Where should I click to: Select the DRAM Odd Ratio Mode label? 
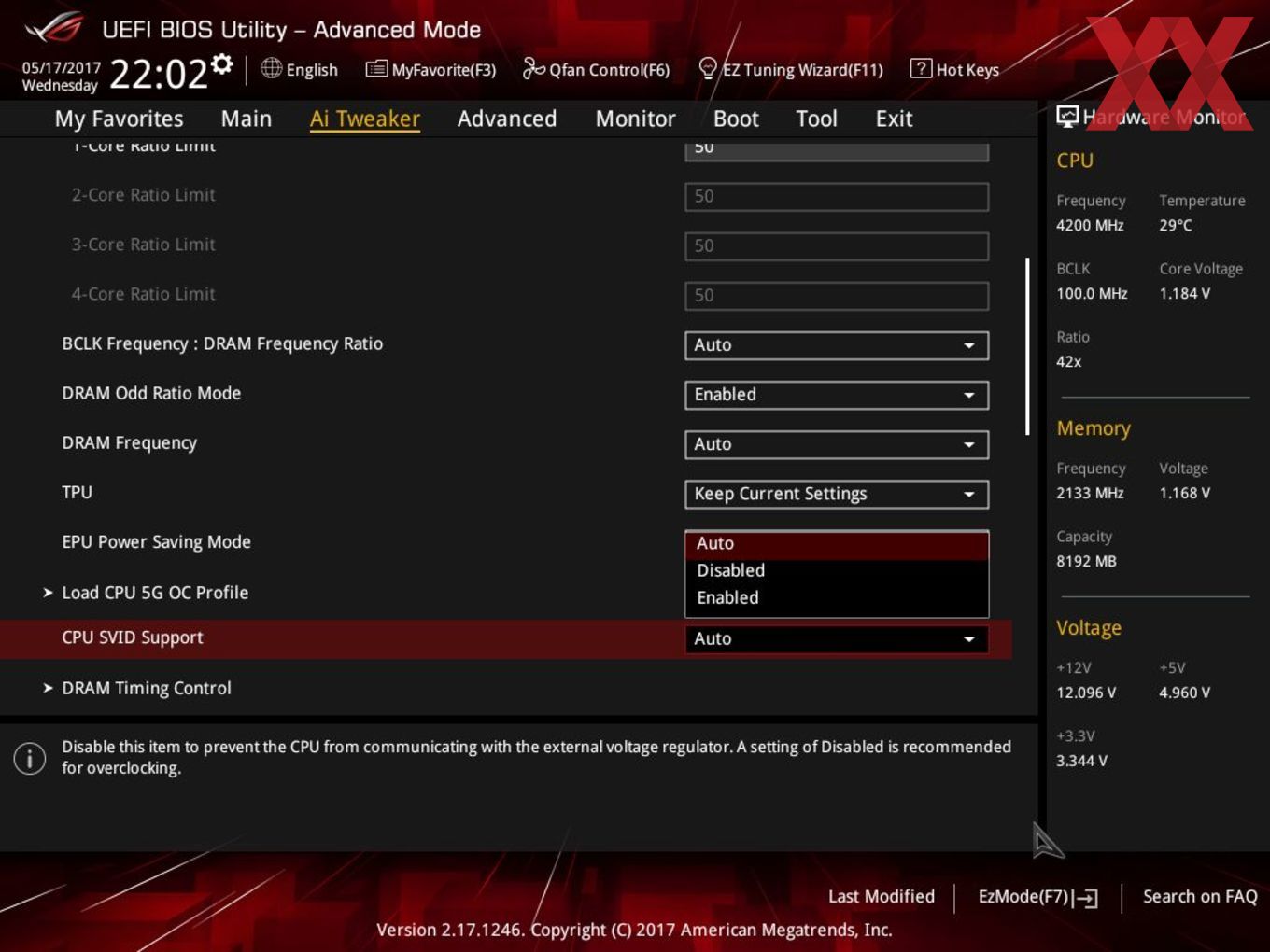151,393
